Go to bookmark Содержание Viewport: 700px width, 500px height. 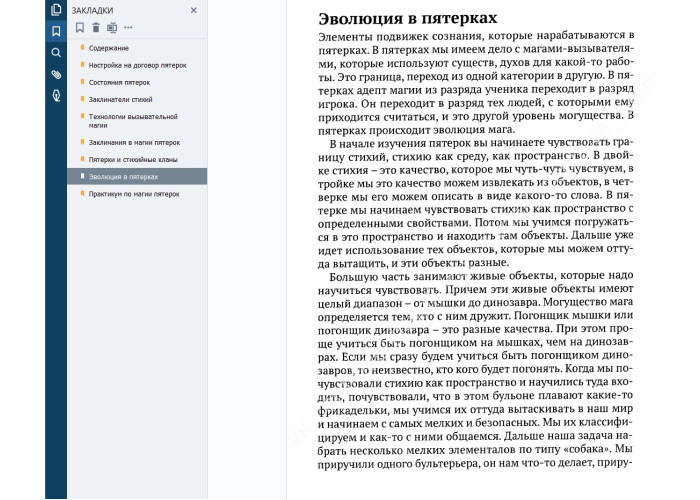[108, 48]
